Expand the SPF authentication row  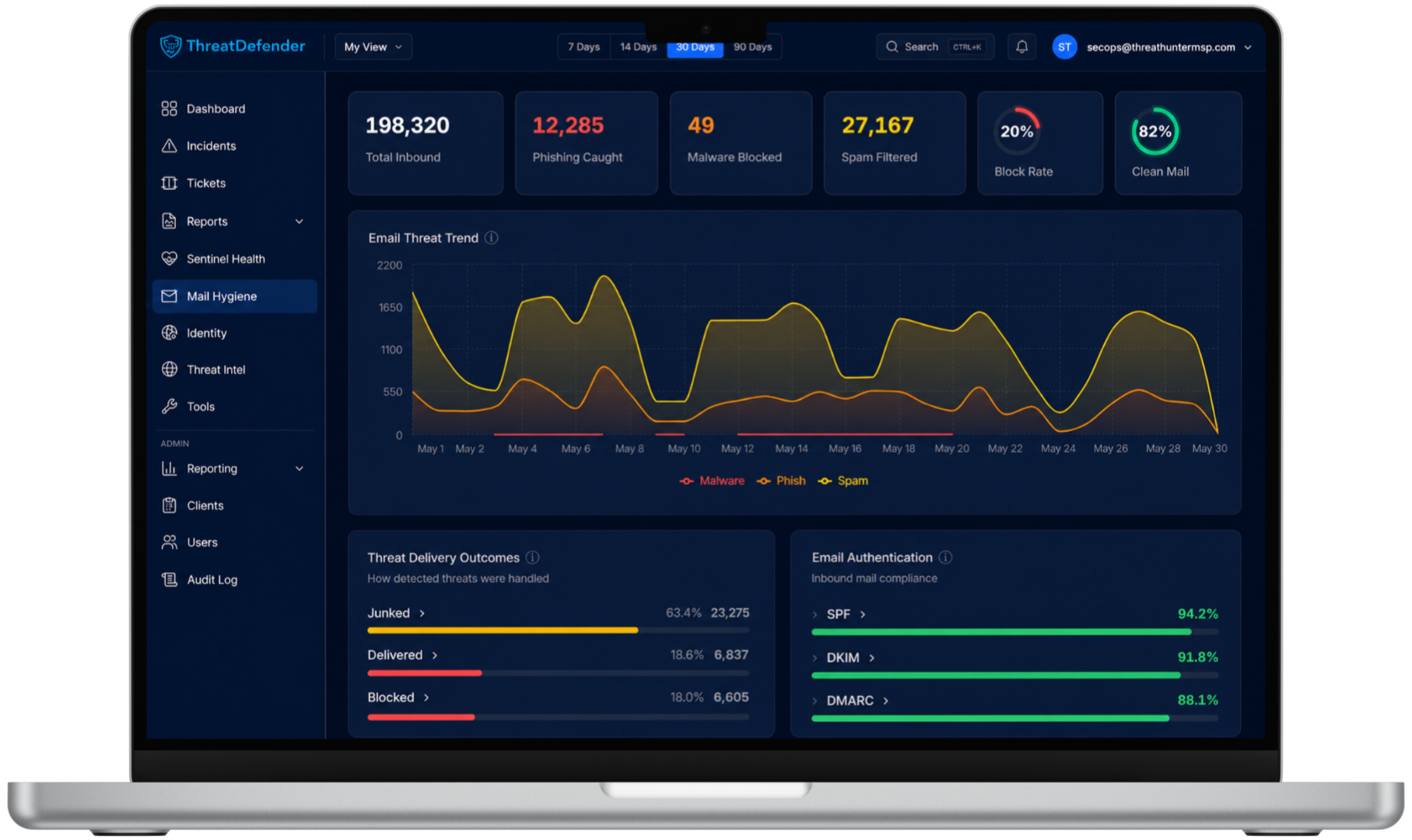point(815,614)
